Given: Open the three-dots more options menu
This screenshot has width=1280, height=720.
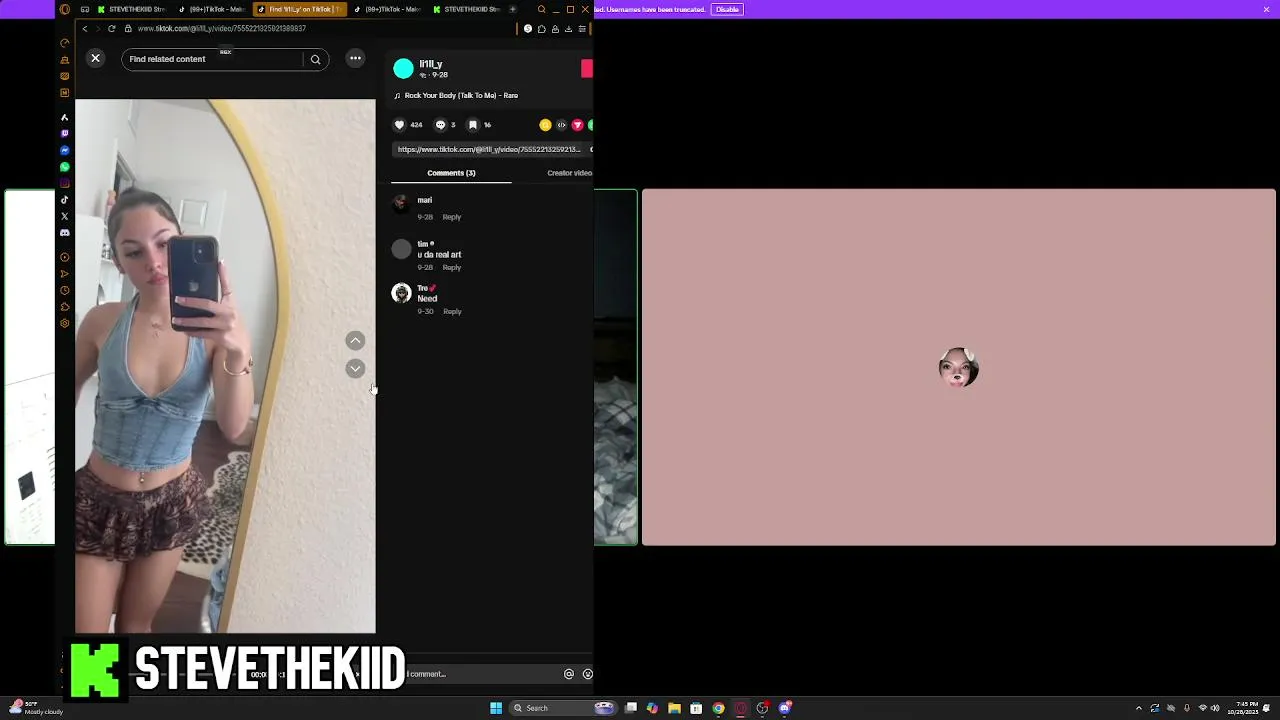Looking at the screenshot, I should tap(355, 58).
